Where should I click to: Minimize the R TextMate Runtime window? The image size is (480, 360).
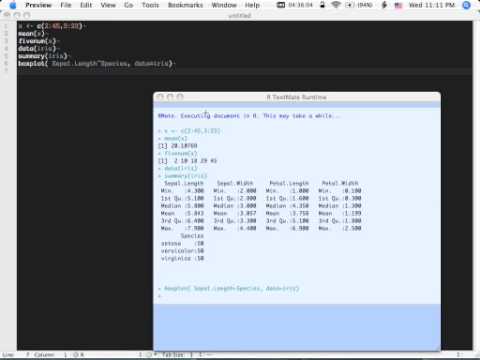pyautogui.click(x=170, y=97)
